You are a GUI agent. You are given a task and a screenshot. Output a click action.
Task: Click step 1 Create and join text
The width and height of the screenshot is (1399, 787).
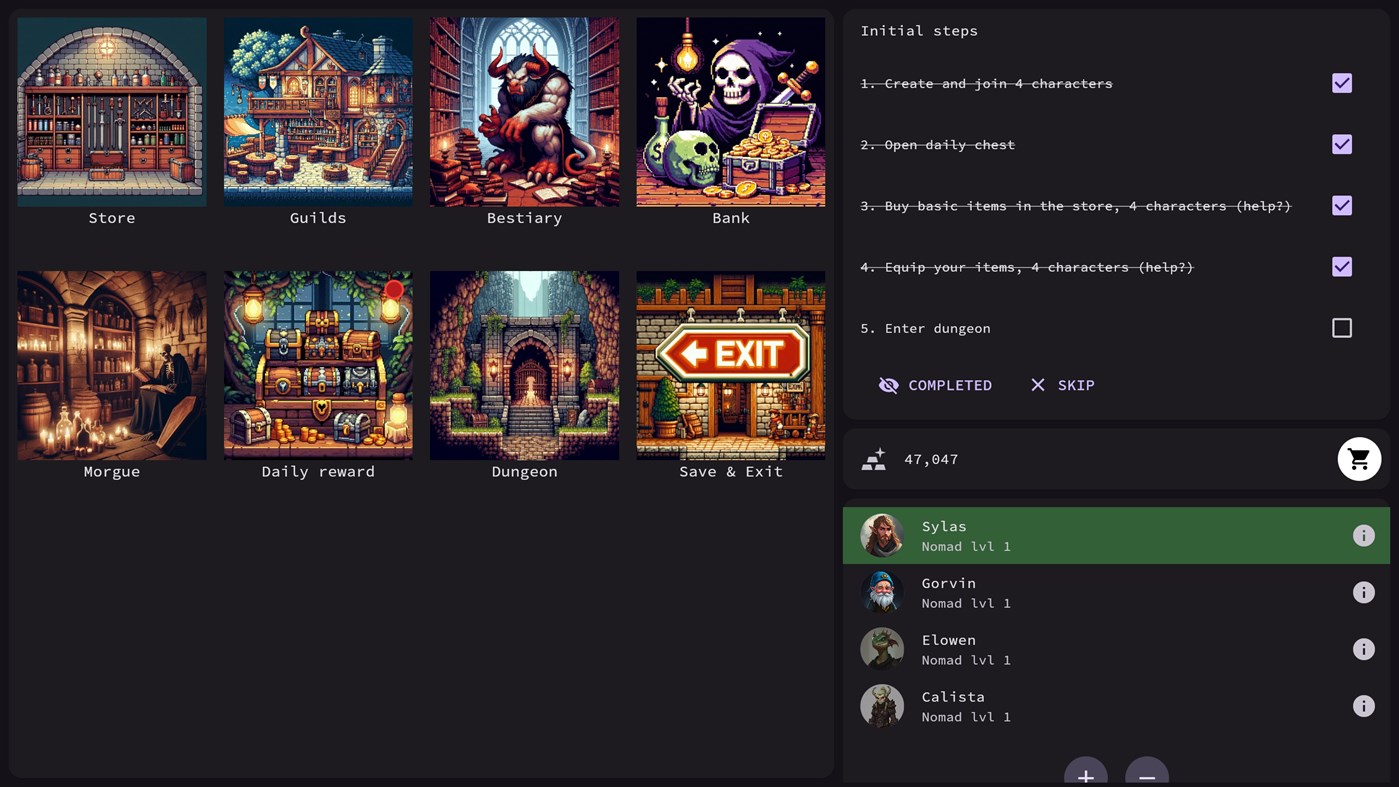point(986,83)
